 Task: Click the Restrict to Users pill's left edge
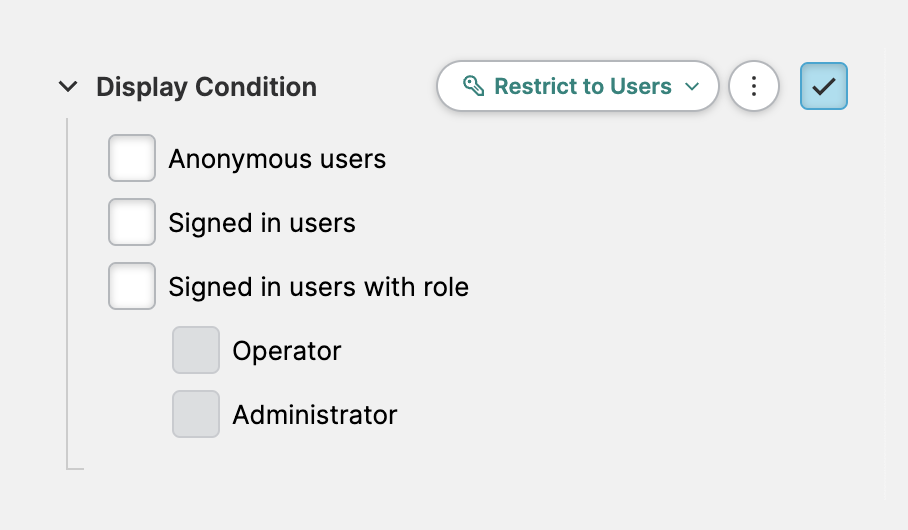[x=444, y=86]
